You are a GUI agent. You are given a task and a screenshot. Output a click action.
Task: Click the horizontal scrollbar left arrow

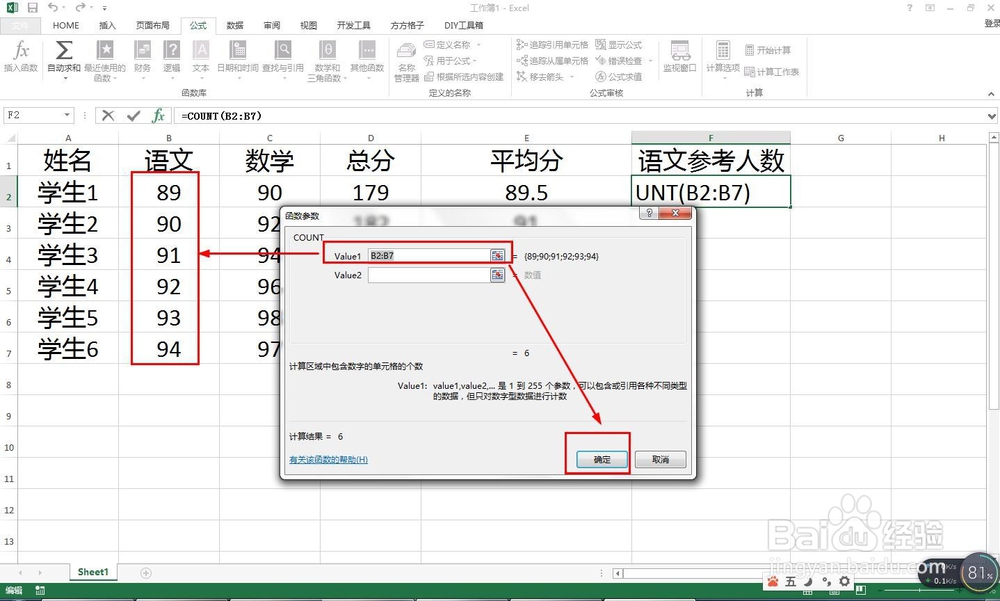pos(617,573)
